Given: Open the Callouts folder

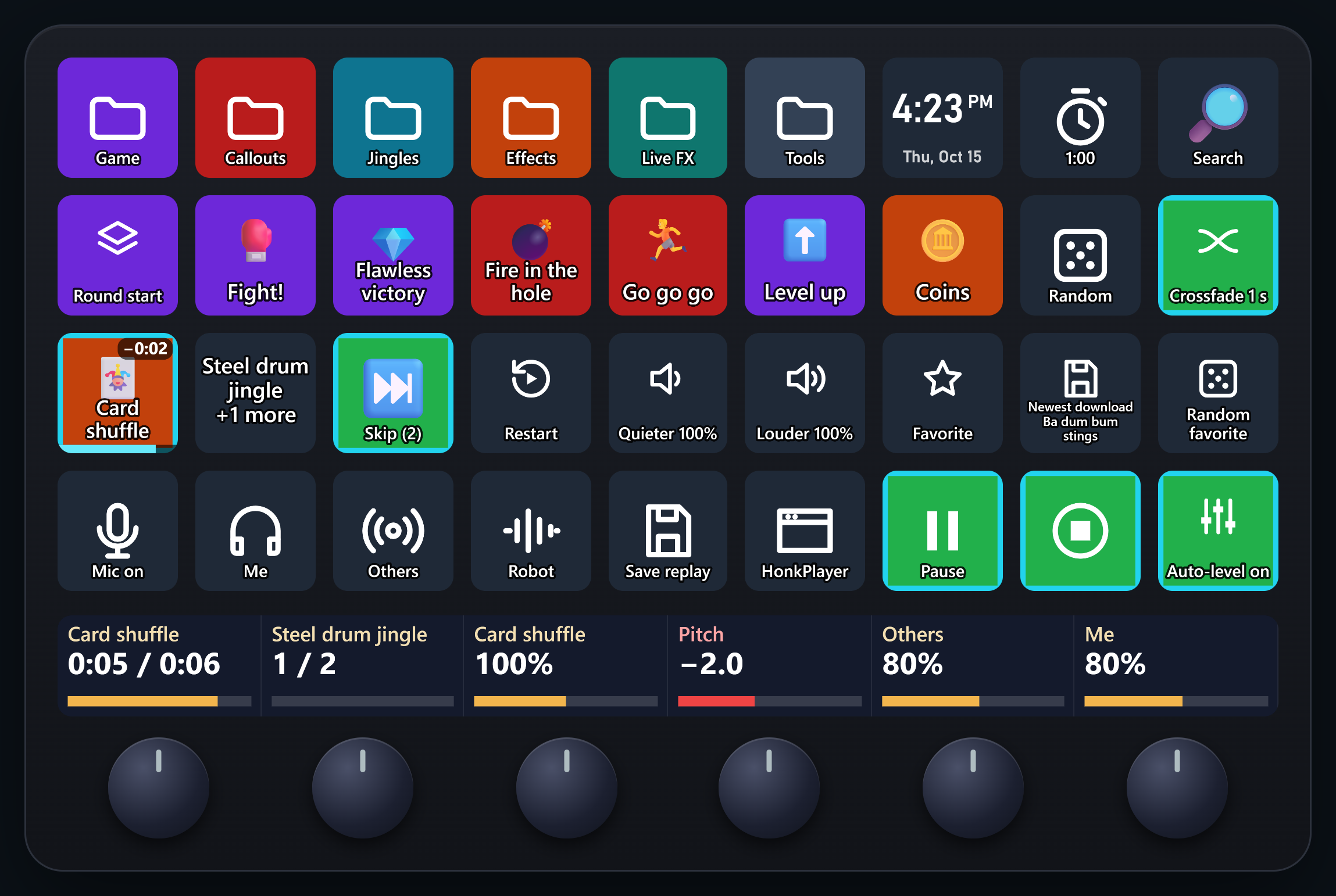Looking at the screenshot, I should click(255, 117).
